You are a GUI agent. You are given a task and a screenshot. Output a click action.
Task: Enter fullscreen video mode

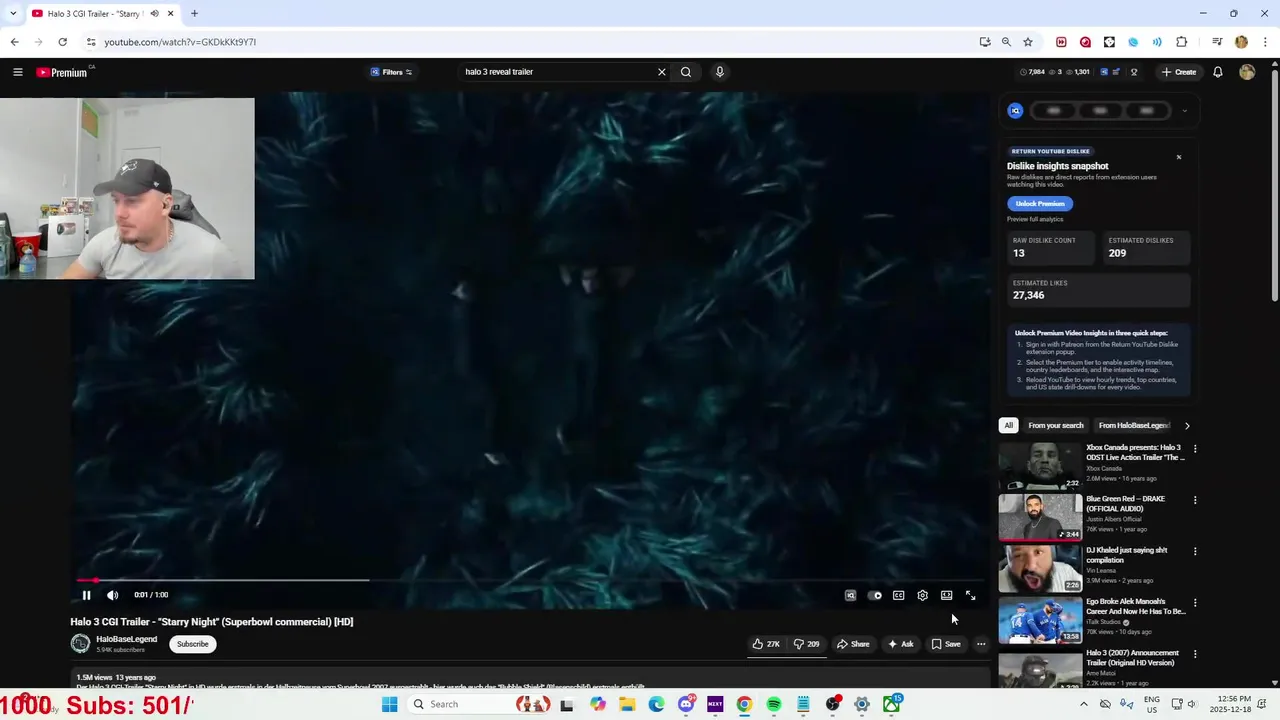(x=970, y=595)
